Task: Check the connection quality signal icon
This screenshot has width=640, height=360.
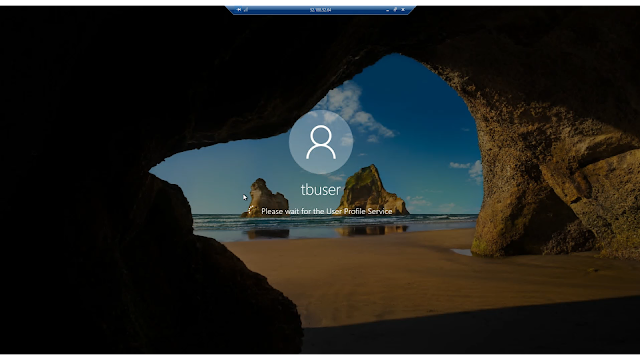Action: point(246,10)
